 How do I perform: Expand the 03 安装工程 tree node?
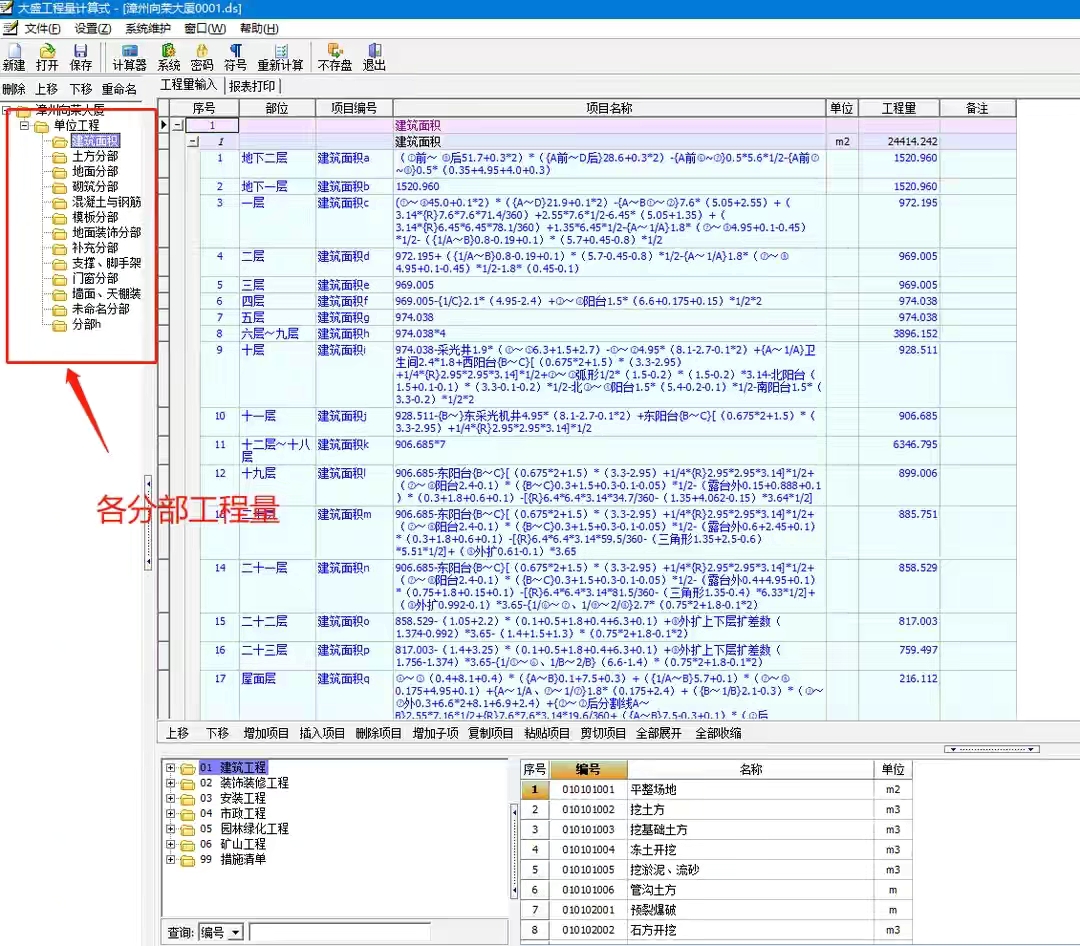coord(171,799)
